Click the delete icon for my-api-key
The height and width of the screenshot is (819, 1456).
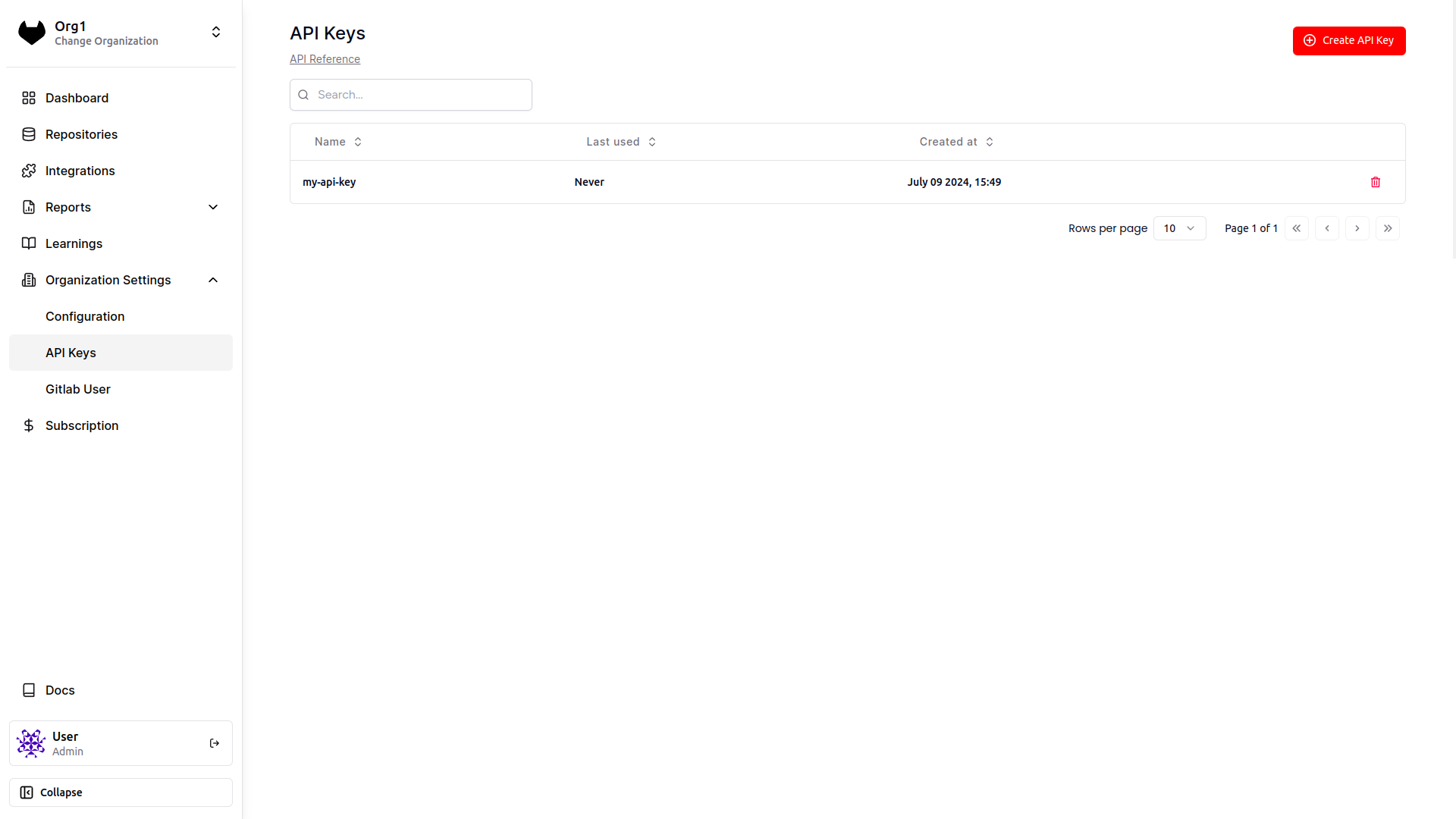point(1376,182)
